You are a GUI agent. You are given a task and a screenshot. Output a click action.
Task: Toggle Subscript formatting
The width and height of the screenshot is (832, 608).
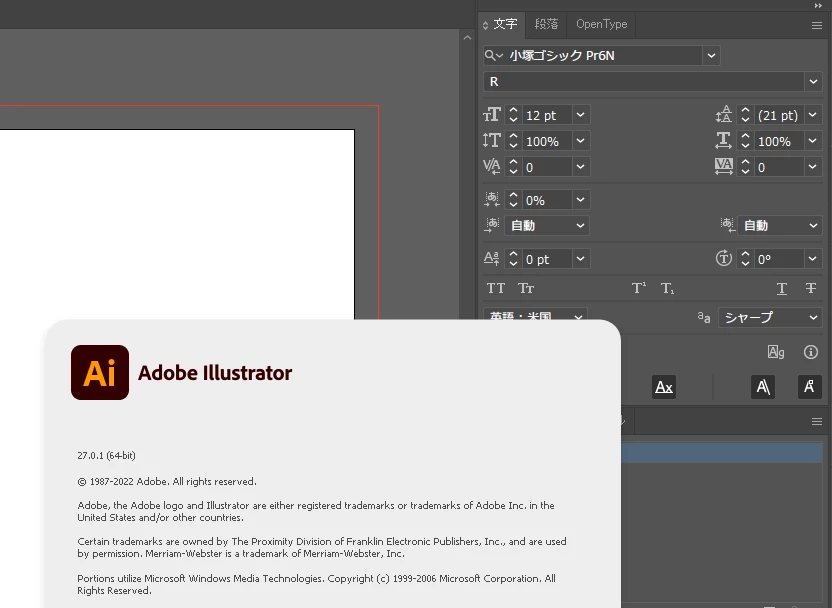coord(668,288)
